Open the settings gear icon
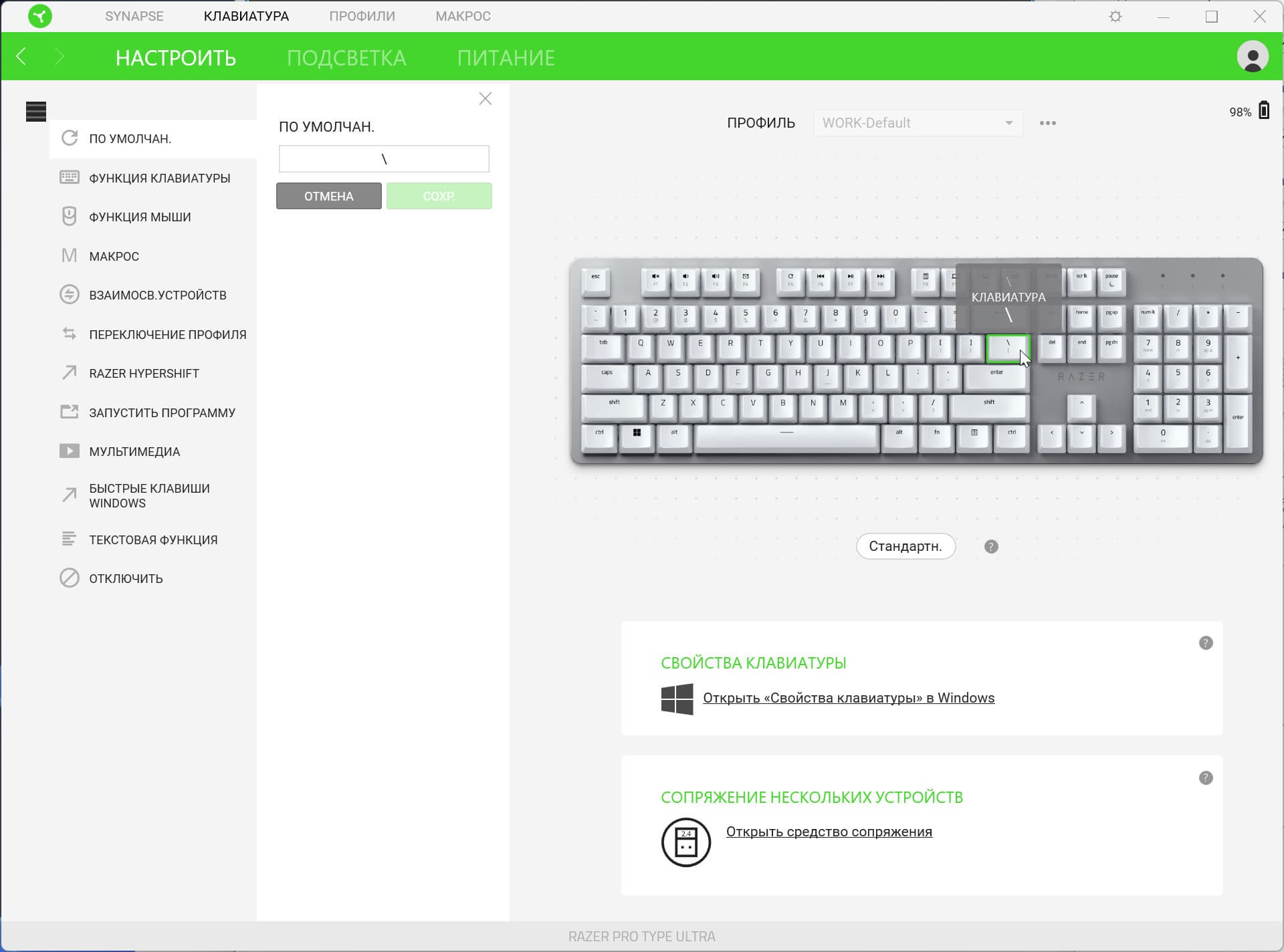Image resolution: width=1284 pixels, height=952 pixels. 1115,16
